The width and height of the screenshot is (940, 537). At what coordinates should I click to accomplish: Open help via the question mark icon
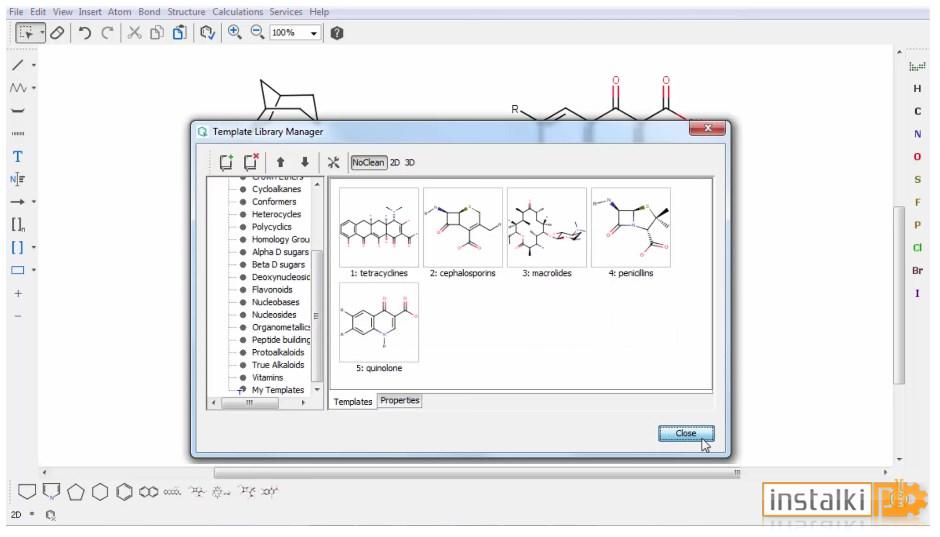coord(337,33)
